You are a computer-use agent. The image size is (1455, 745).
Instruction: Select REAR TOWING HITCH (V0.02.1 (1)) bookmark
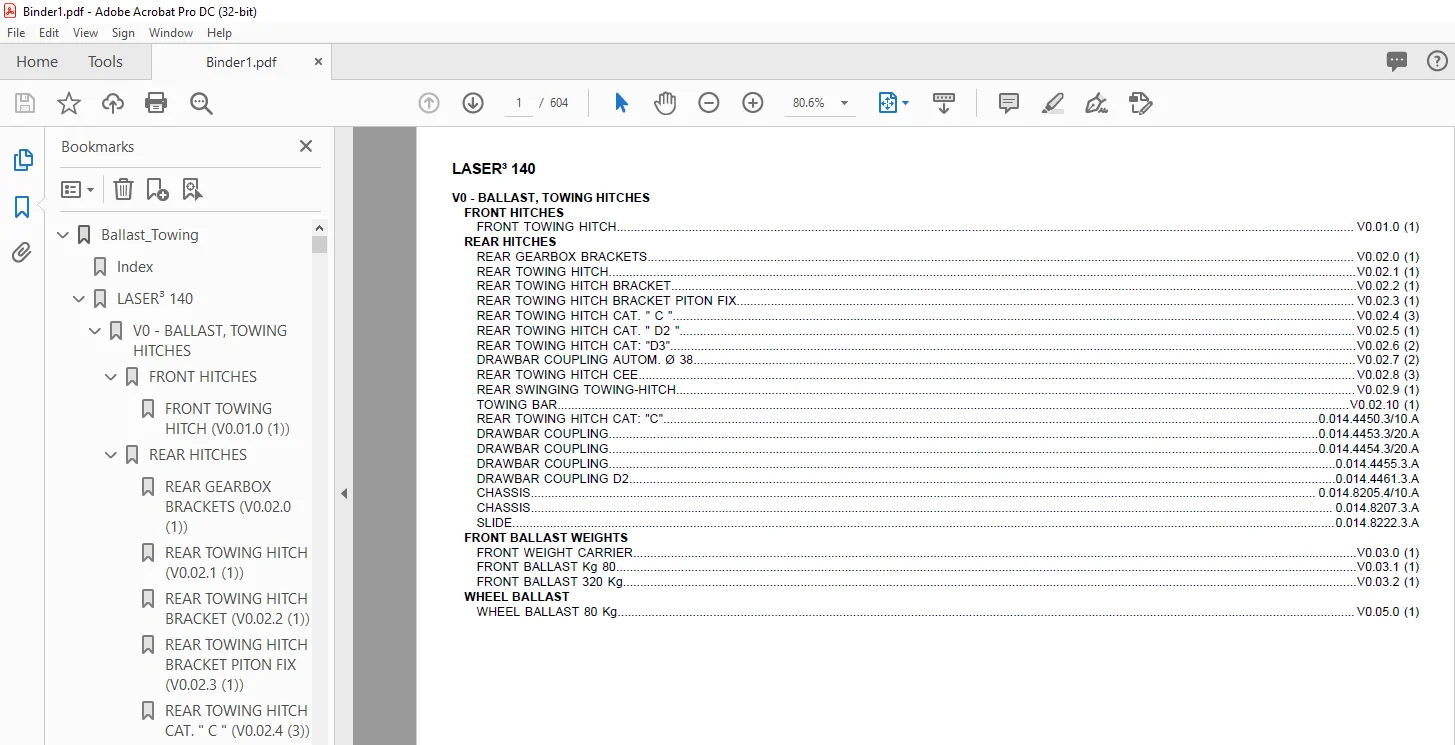point(236,563)
